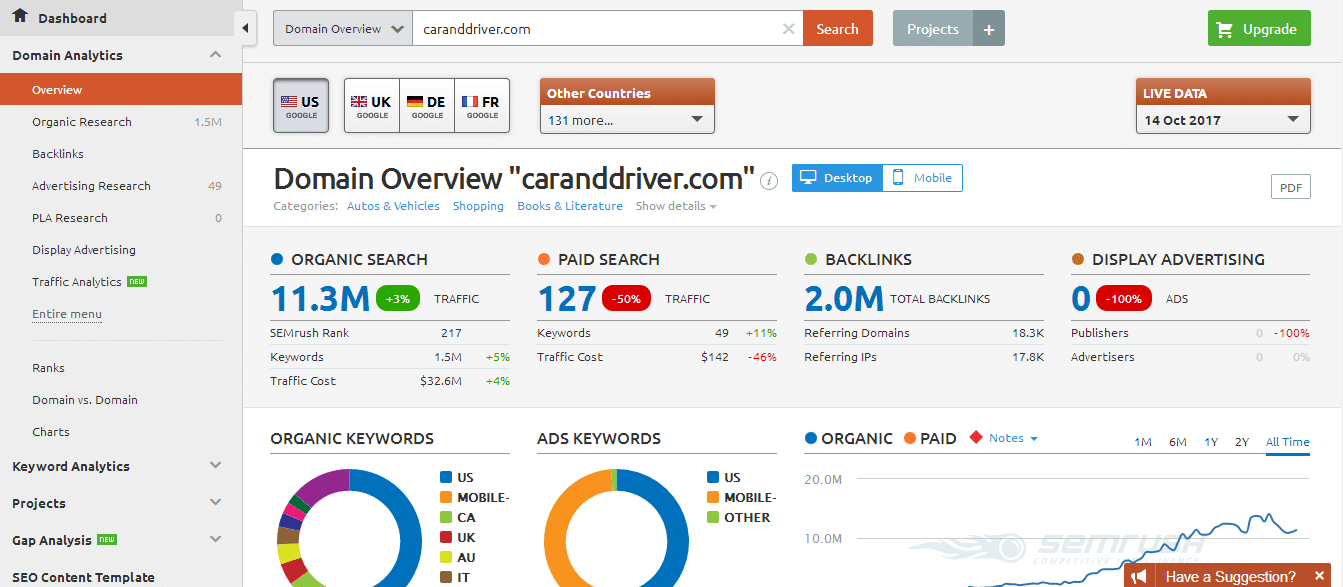Click the shopping cart icon on Upgrade

tap(1224, 29)
